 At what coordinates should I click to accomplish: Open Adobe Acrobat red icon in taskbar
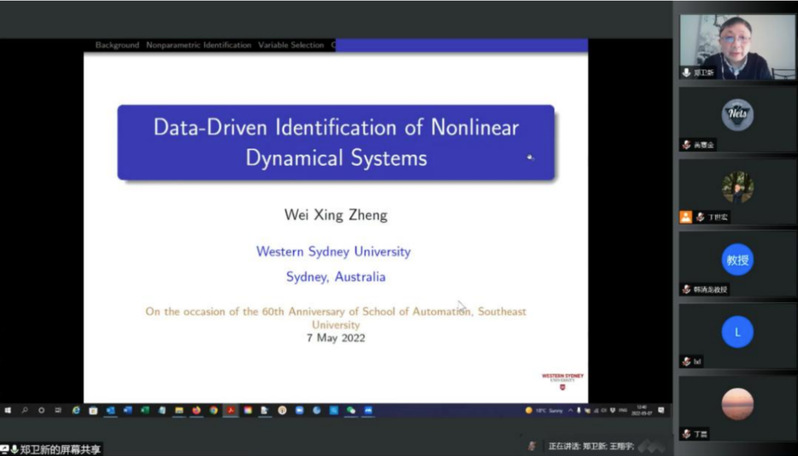click(230, 410)
